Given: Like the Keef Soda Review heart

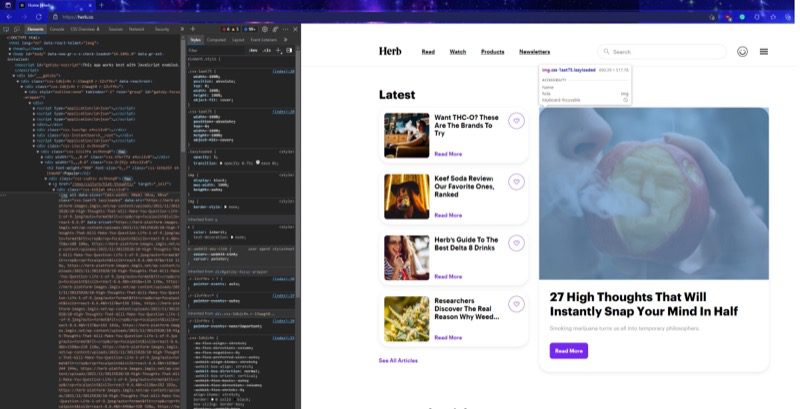Looking at the screenshot, I should coord(516,182).
